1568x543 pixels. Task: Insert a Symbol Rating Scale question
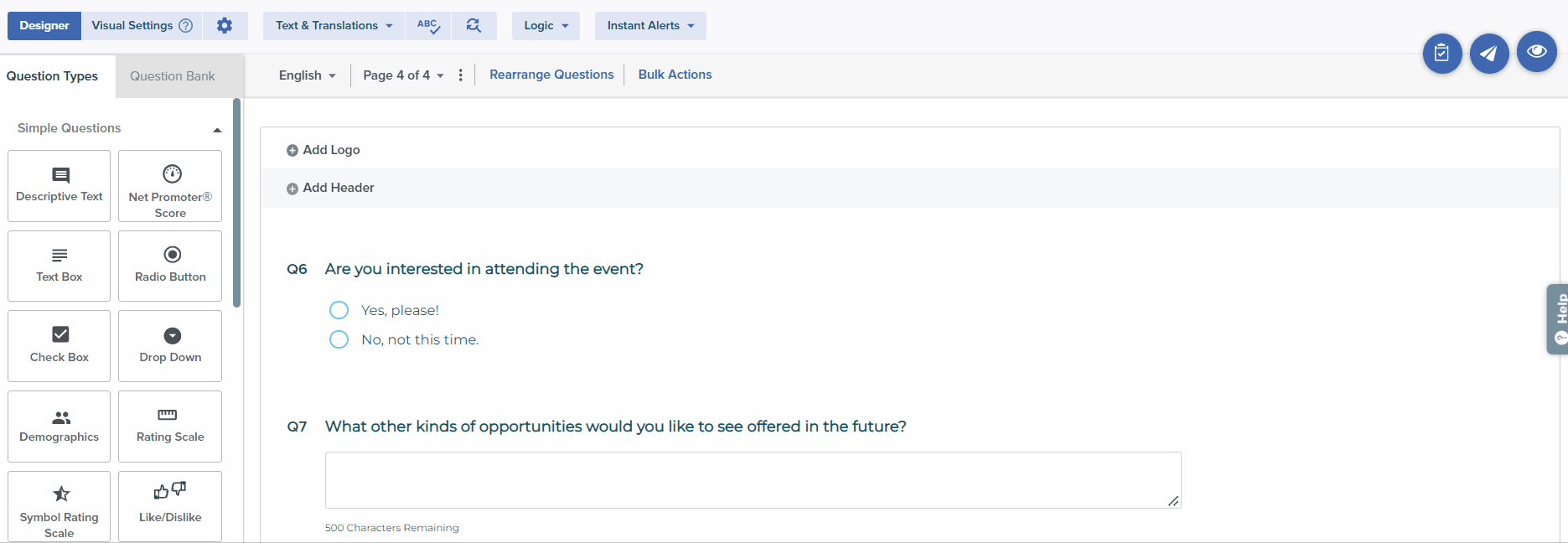(x=60, y=506)
